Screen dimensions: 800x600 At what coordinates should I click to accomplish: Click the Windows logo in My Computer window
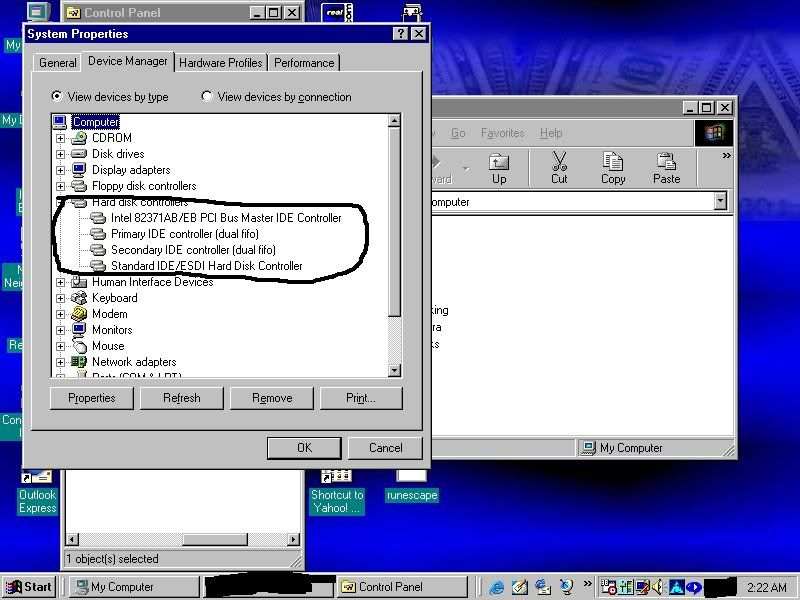pyautogui.click(x=714, y=133)
